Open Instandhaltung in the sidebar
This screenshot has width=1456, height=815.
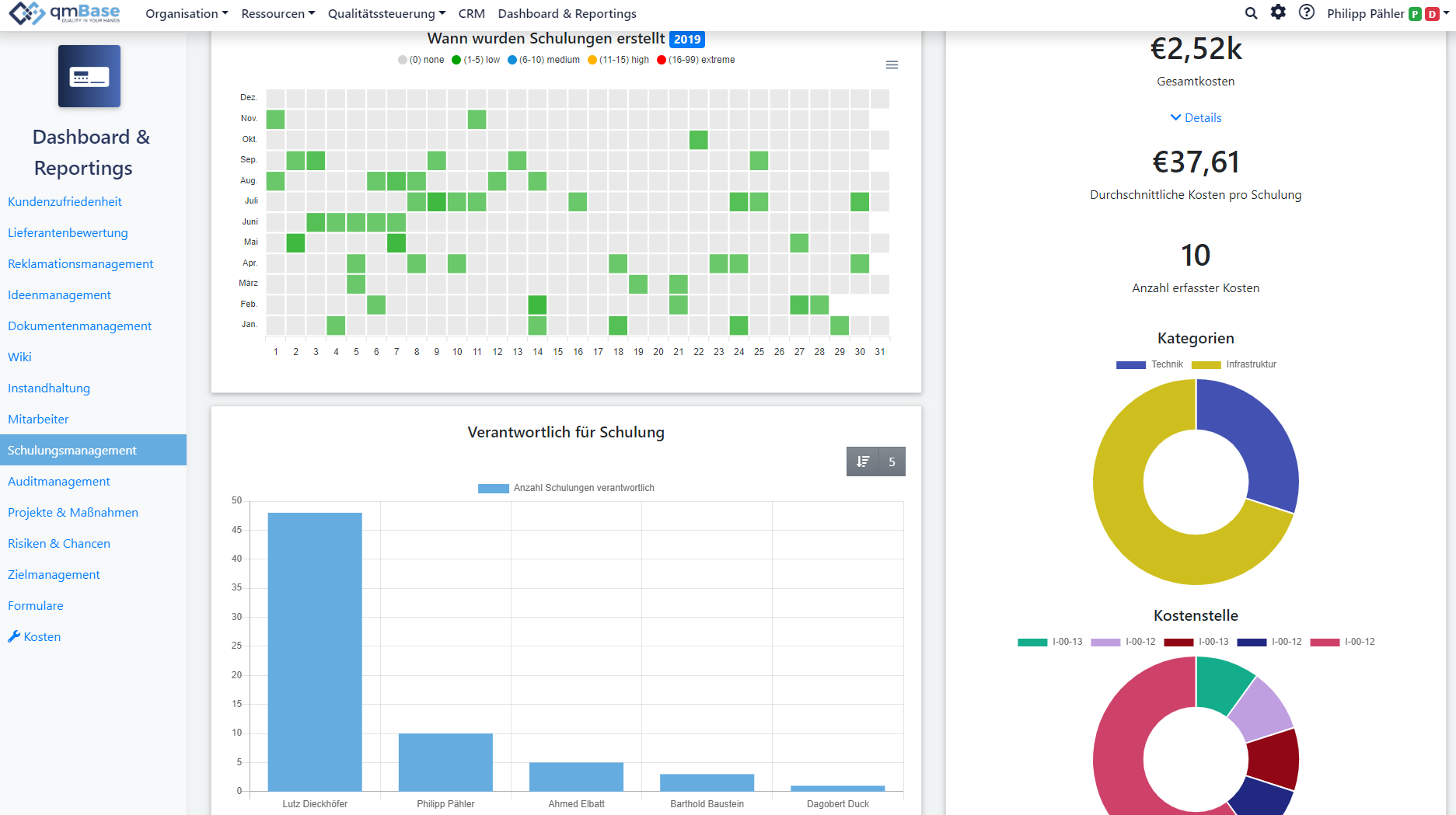pos(49,388)
